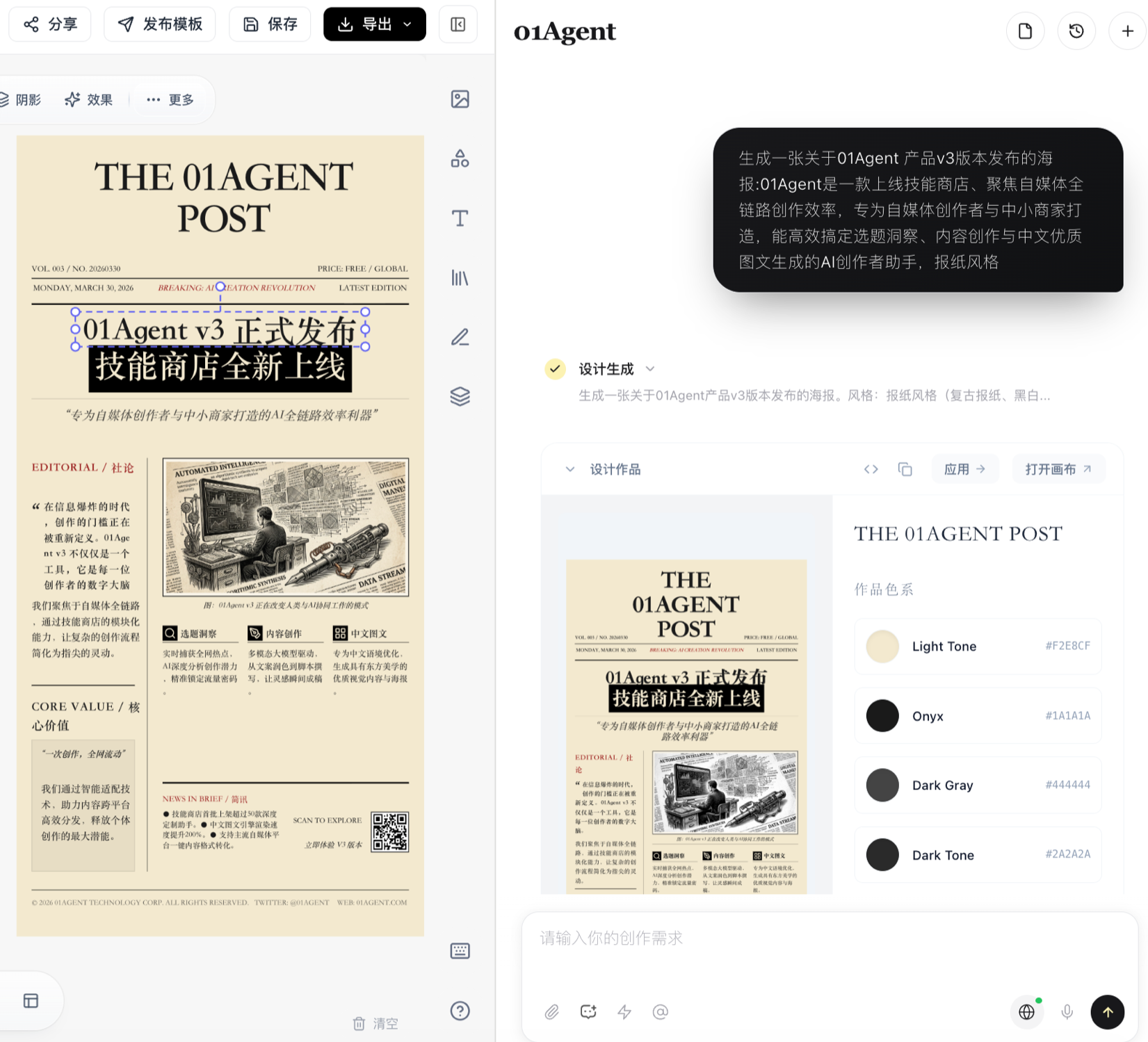Start a new chat with plus icon
The width and height of the screenshot is (1148, 1042).
1127,31
